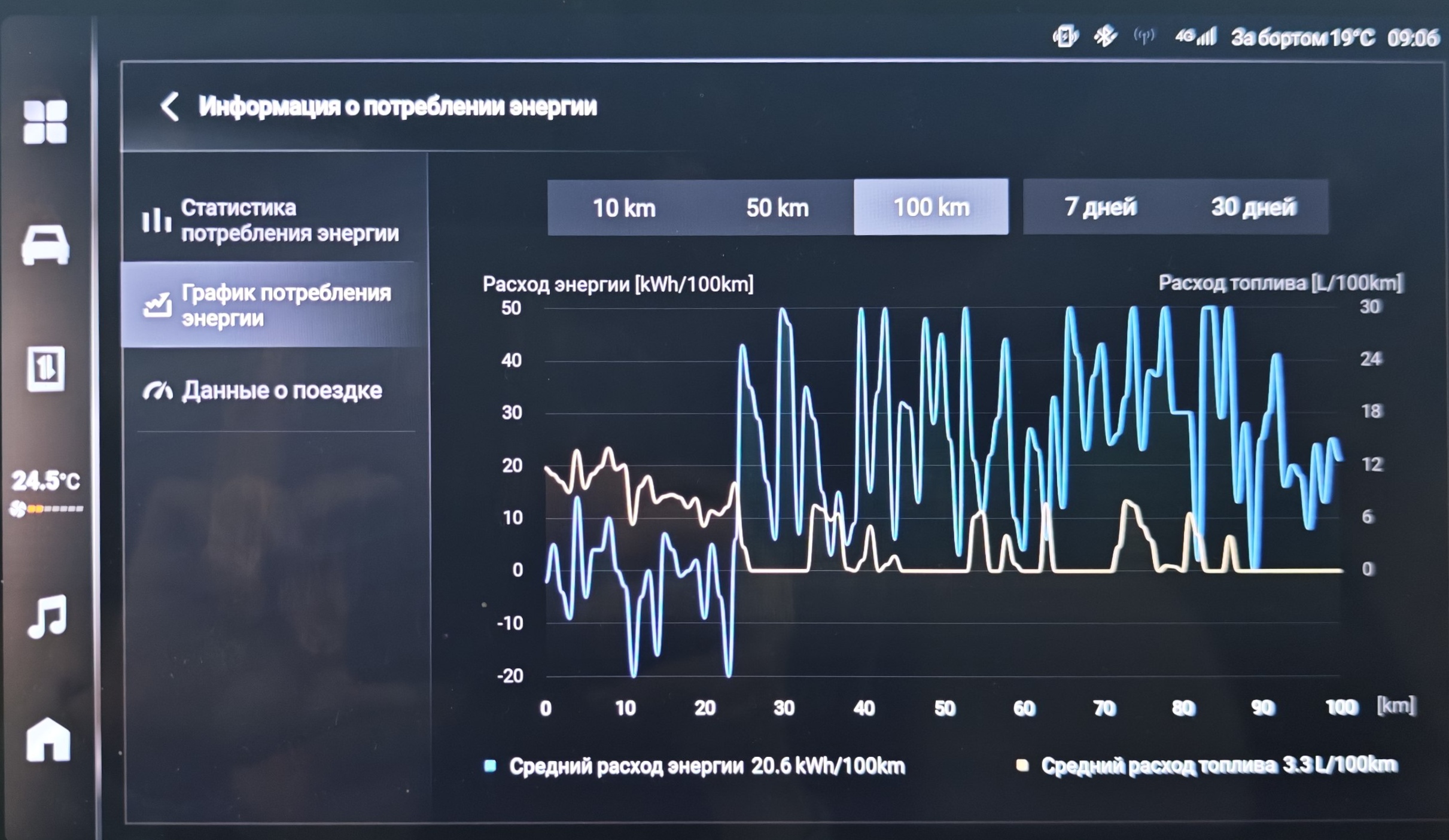This screenshot has width=1449, height=840.
Task: Switch to 7 дней period
Action: 1100,207
